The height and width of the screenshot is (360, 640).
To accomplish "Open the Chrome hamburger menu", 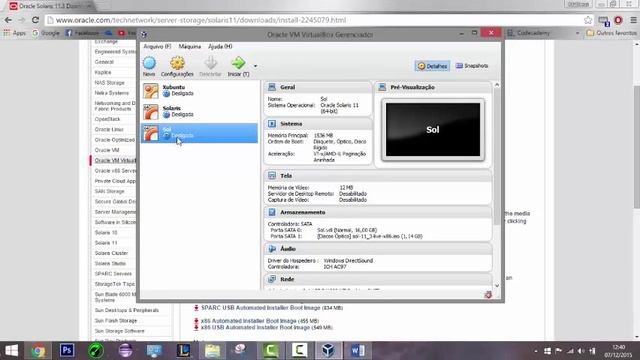I will click(633, 20).
